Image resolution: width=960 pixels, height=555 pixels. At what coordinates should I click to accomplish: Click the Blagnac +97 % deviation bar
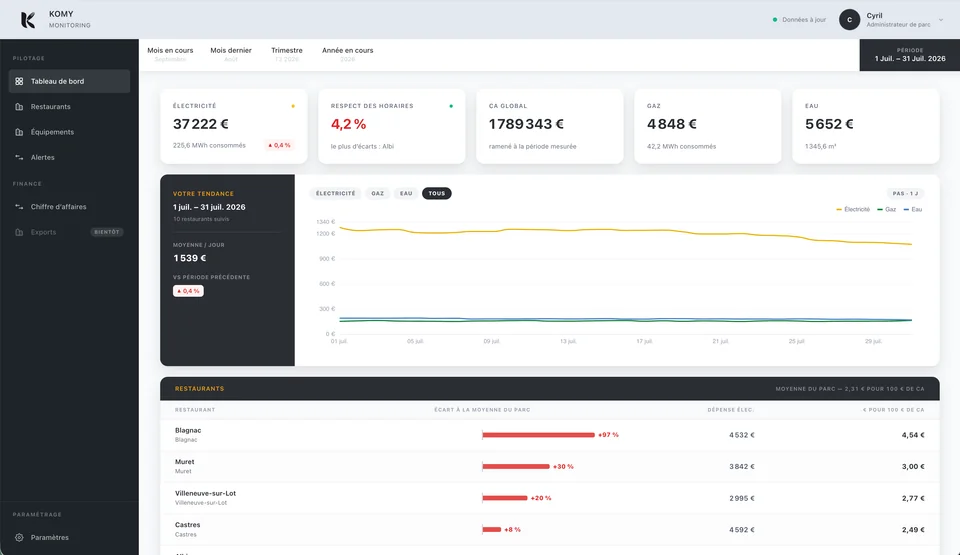[x=538, y=435]
